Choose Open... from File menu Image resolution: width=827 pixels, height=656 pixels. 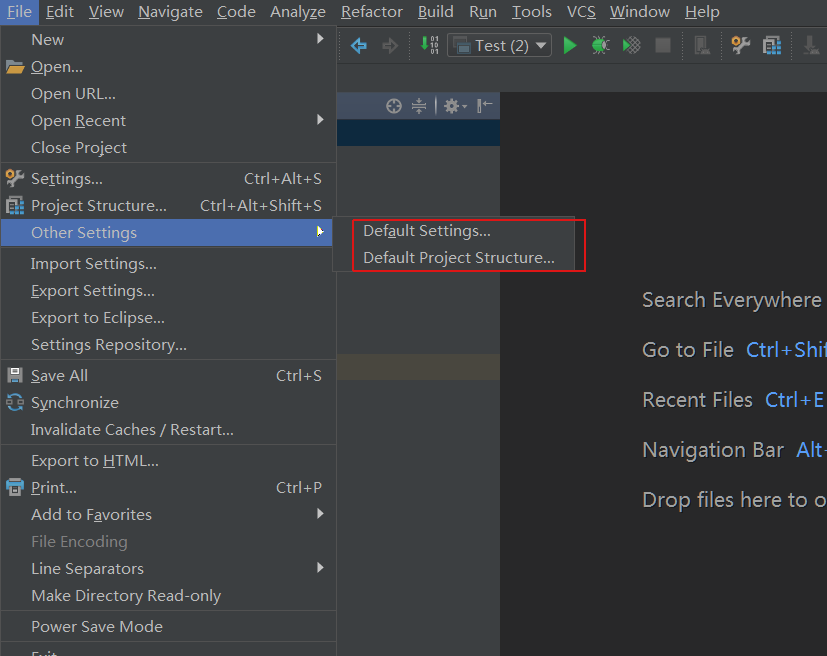pyautogui.click(x=168, y=67)
